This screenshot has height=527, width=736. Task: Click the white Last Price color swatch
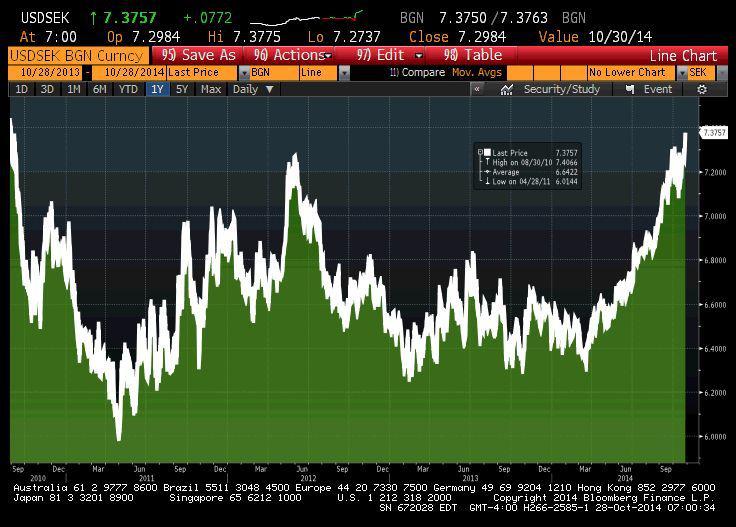point(488,152)
